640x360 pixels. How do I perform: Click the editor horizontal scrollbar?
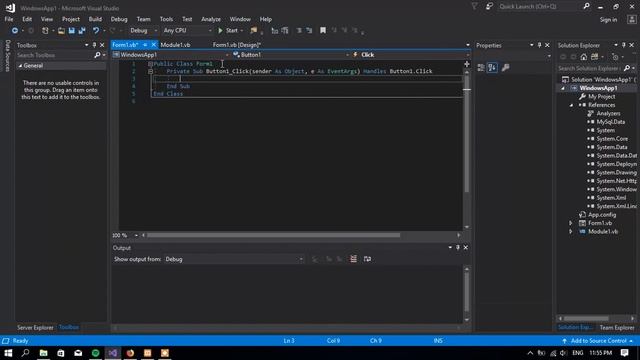coord(273,236)
